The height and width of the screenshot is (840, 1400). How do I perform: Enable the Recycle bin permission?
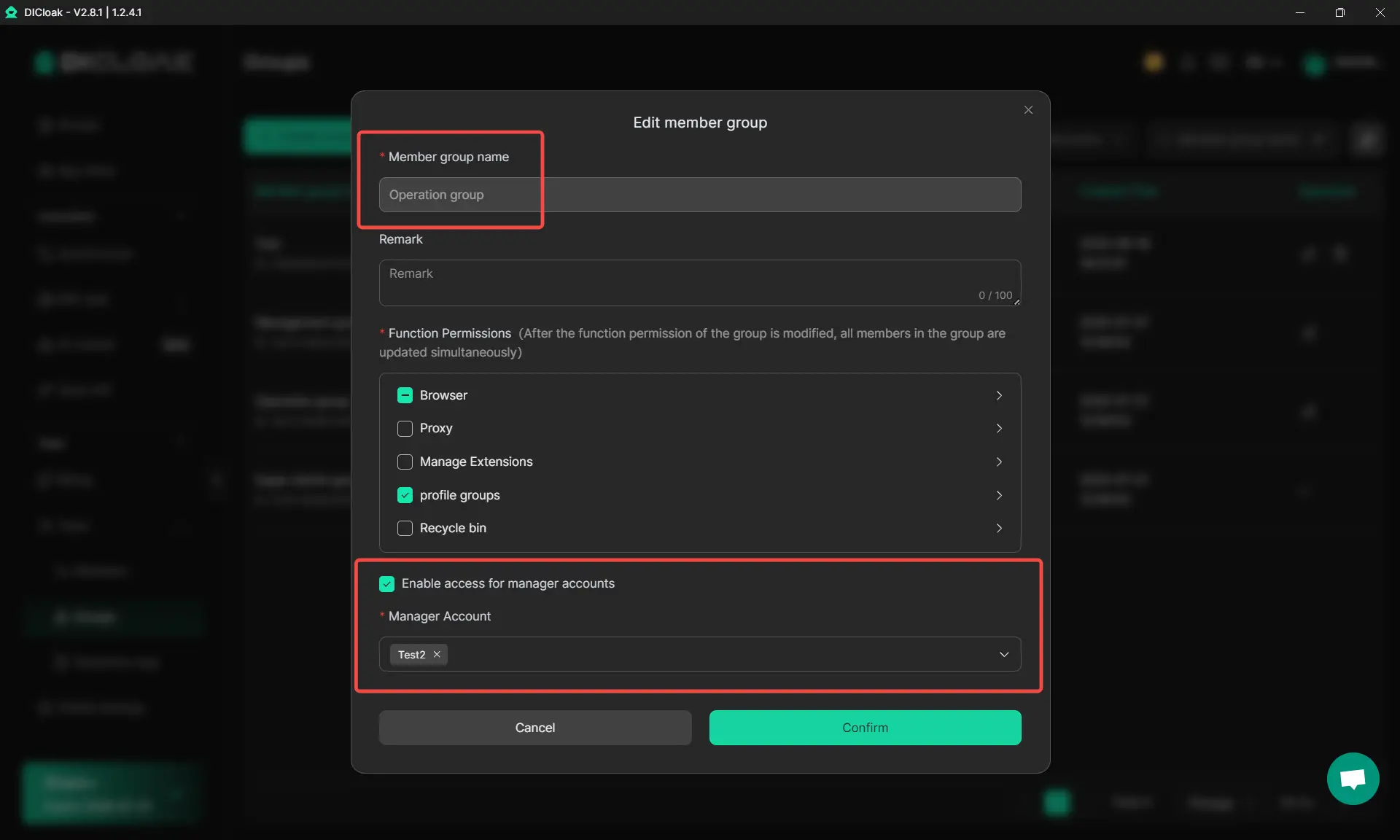click(405, 528)
